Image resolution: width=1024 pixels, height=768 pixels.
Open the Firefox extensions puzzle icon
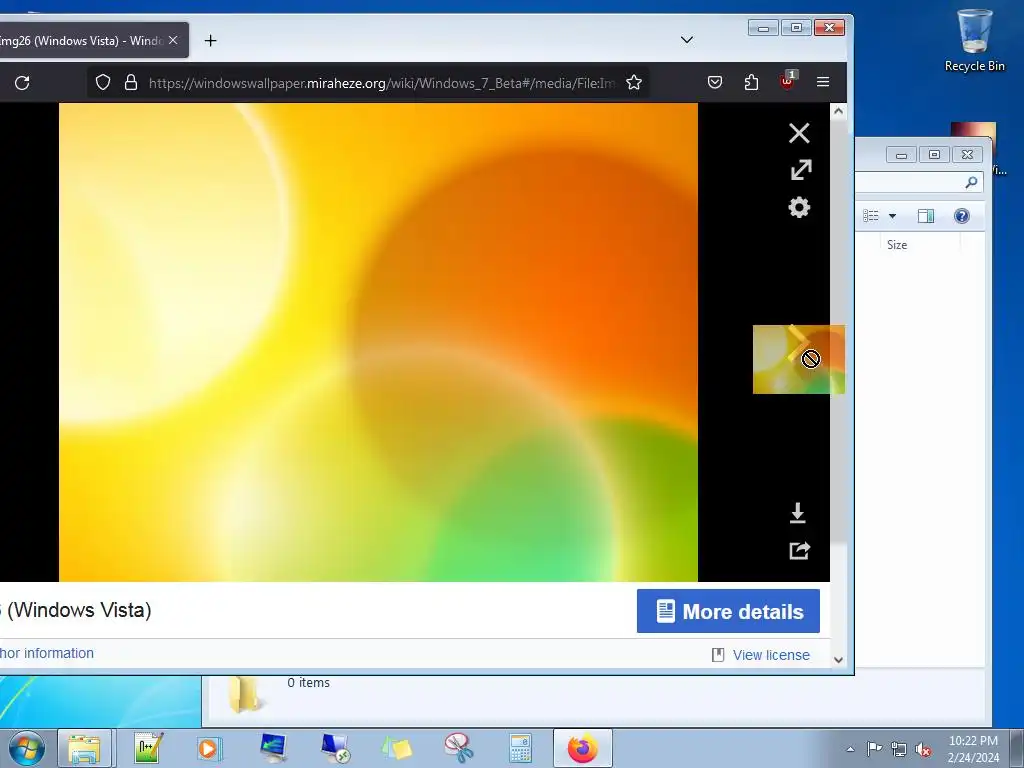pos(752,82)
